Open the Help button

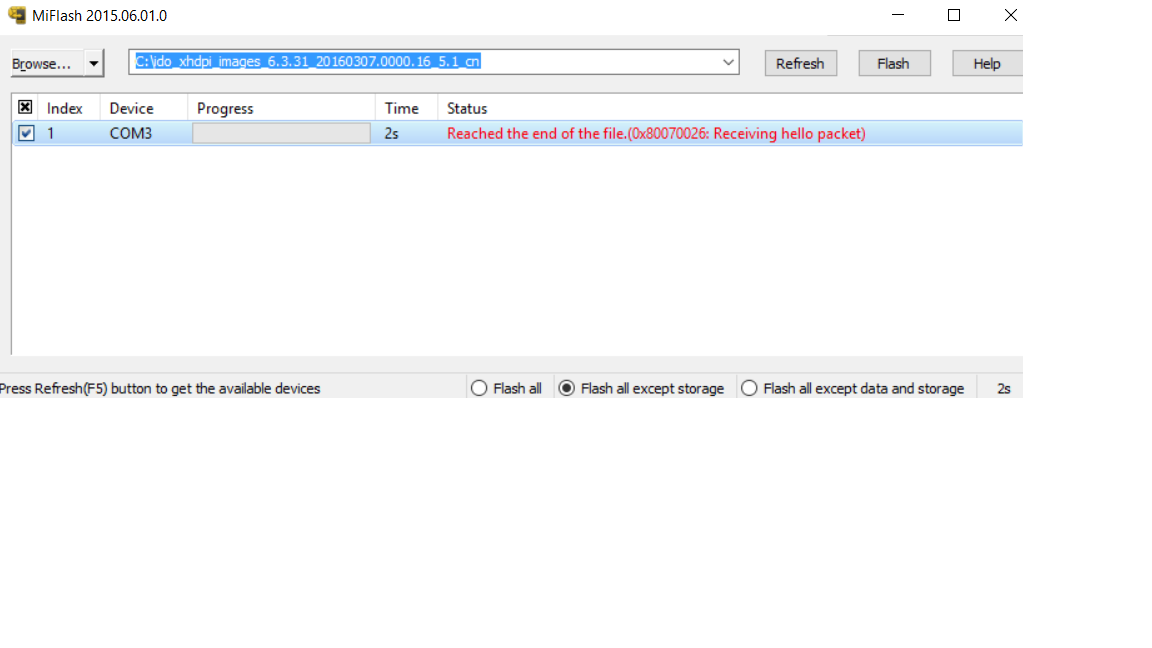point(987,63)
